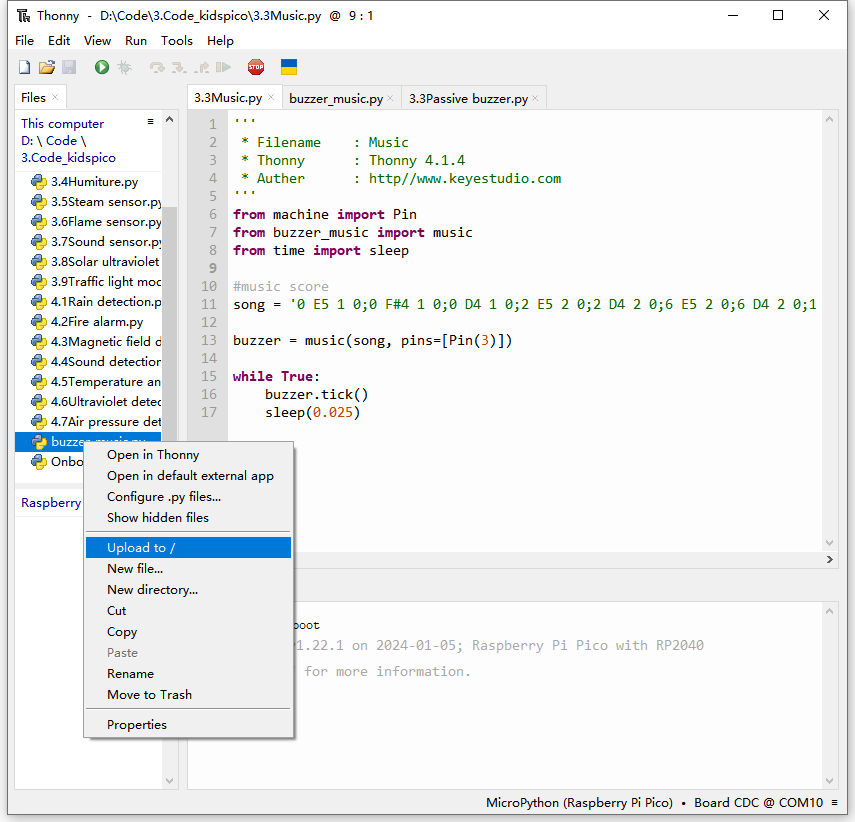Viewport: 855px width, 822px height.
Task: Click Python icon of 3.4Humiture.py
Action: click(x=39, y=182)
